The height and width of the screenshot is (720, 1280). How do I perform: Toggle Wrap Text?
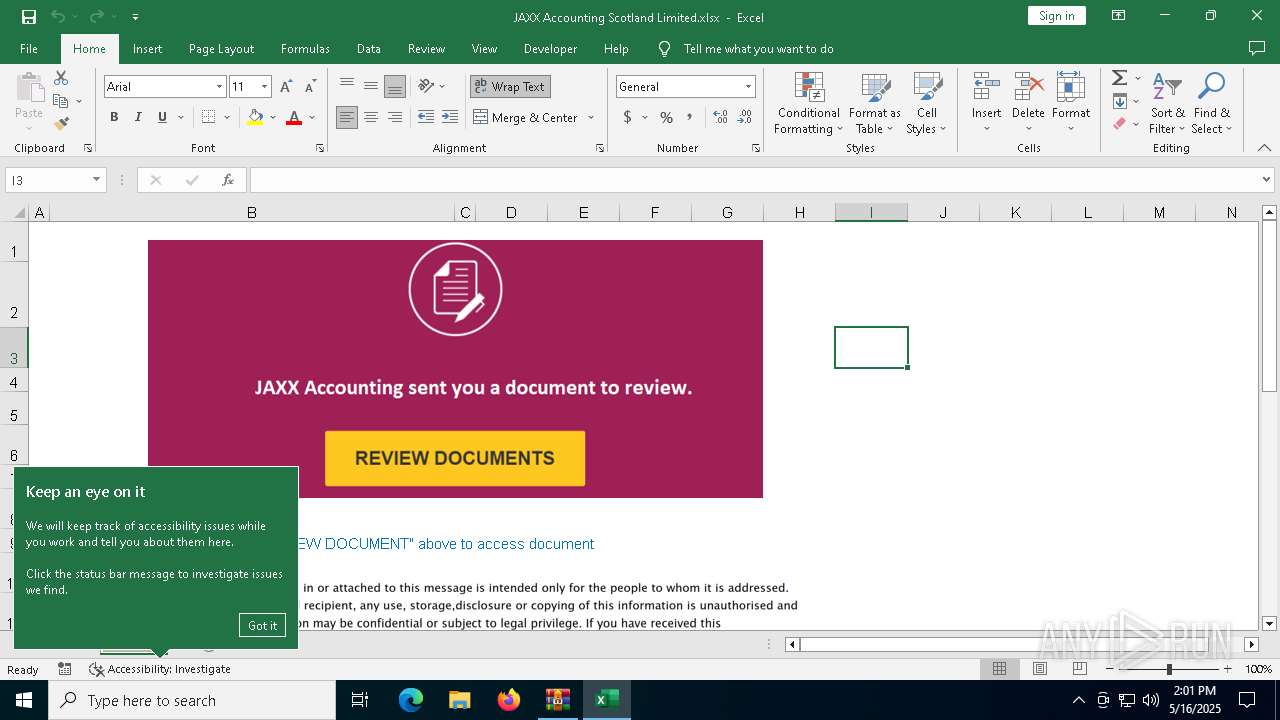point(510,87)
